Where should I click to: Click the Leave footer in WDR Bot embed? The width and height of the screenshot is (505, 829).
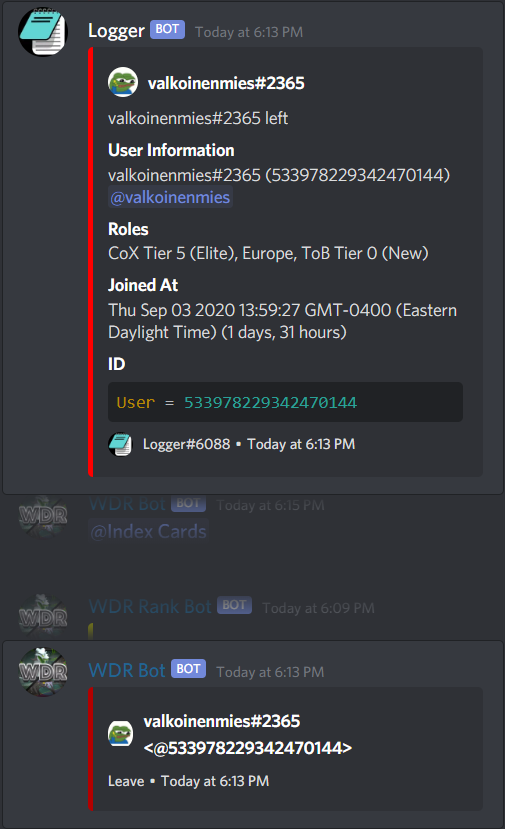(x=126, y=781)
